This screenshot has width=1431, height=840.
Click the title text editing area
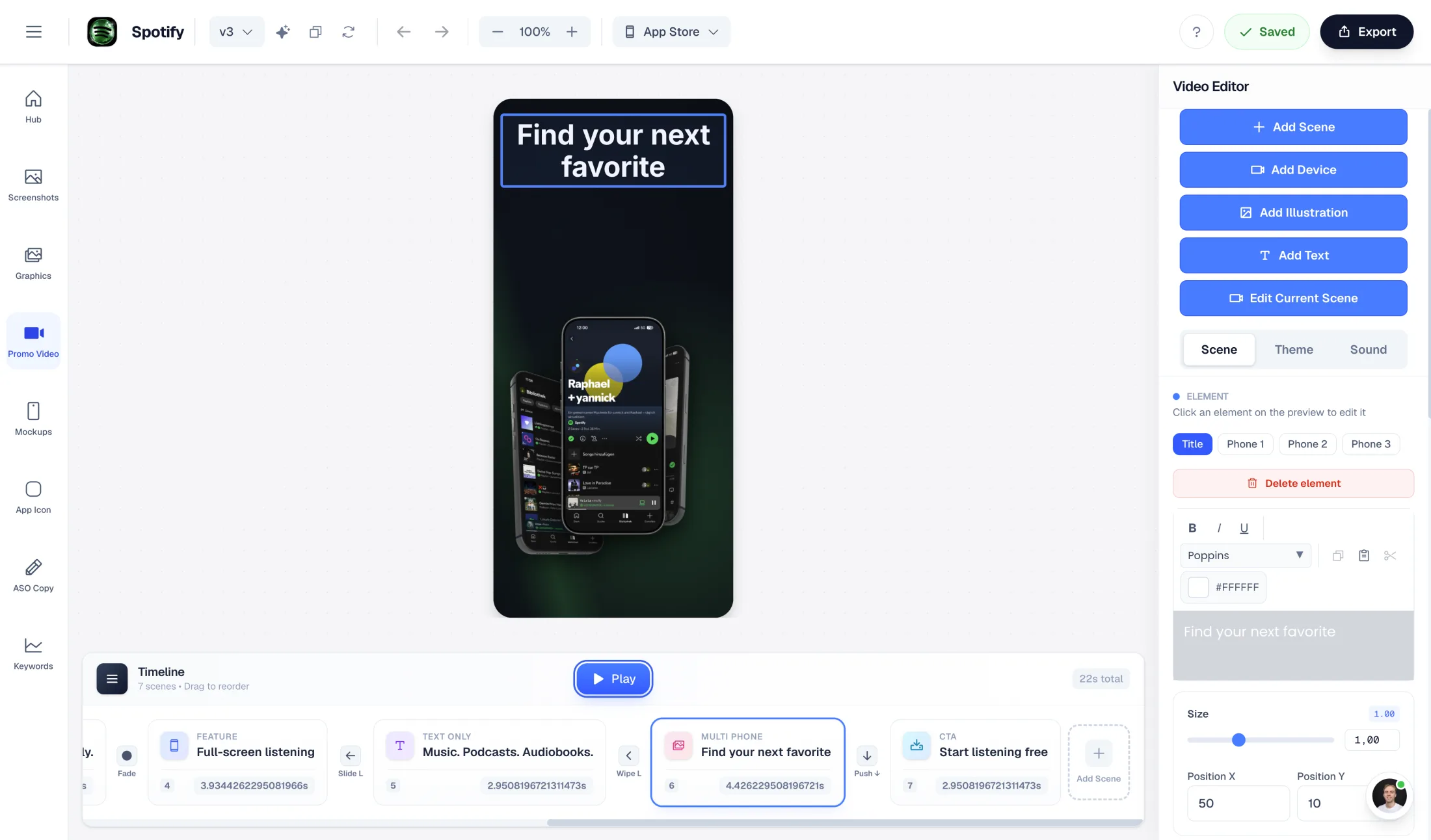[1293, 646]
